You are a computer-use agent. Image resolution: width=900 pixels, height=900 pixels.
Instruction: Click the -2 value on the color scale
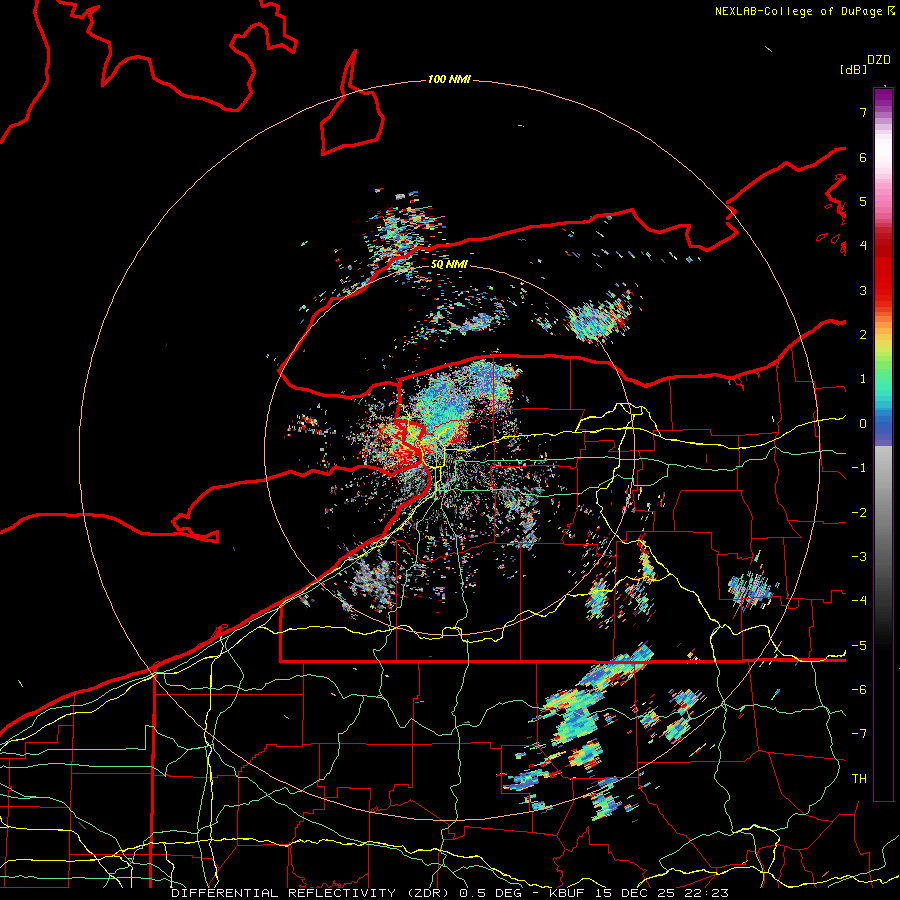(859, 512)
